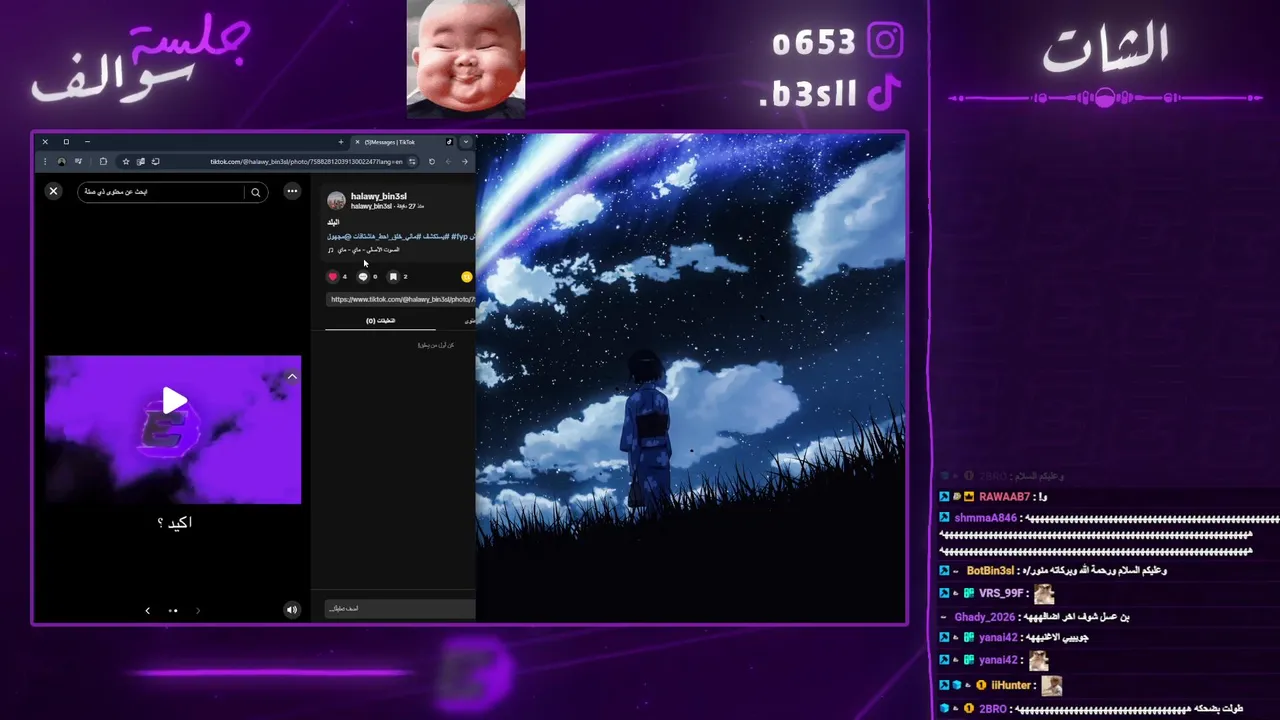
Task: Click the crown badge beside RAWAAB7
Action: coord(969,497)
